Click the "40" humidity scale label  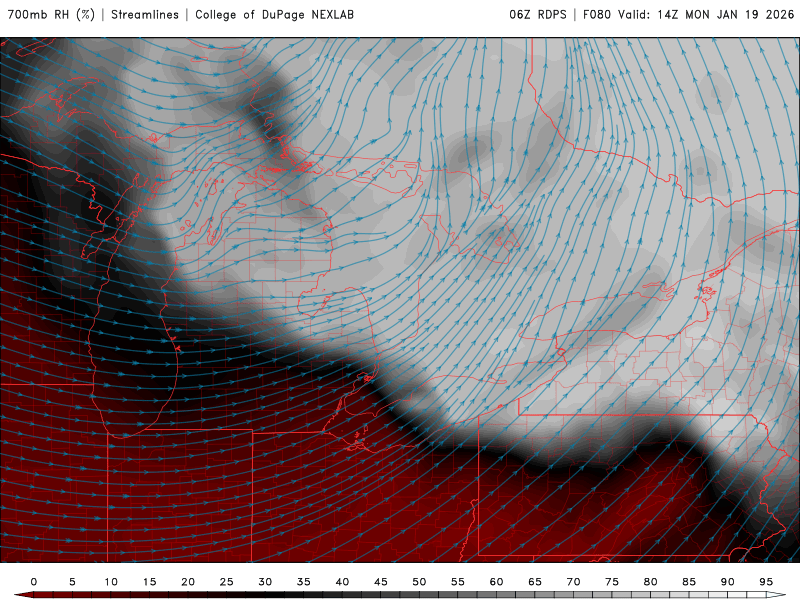pyautogui.click(x=342, y=582)
